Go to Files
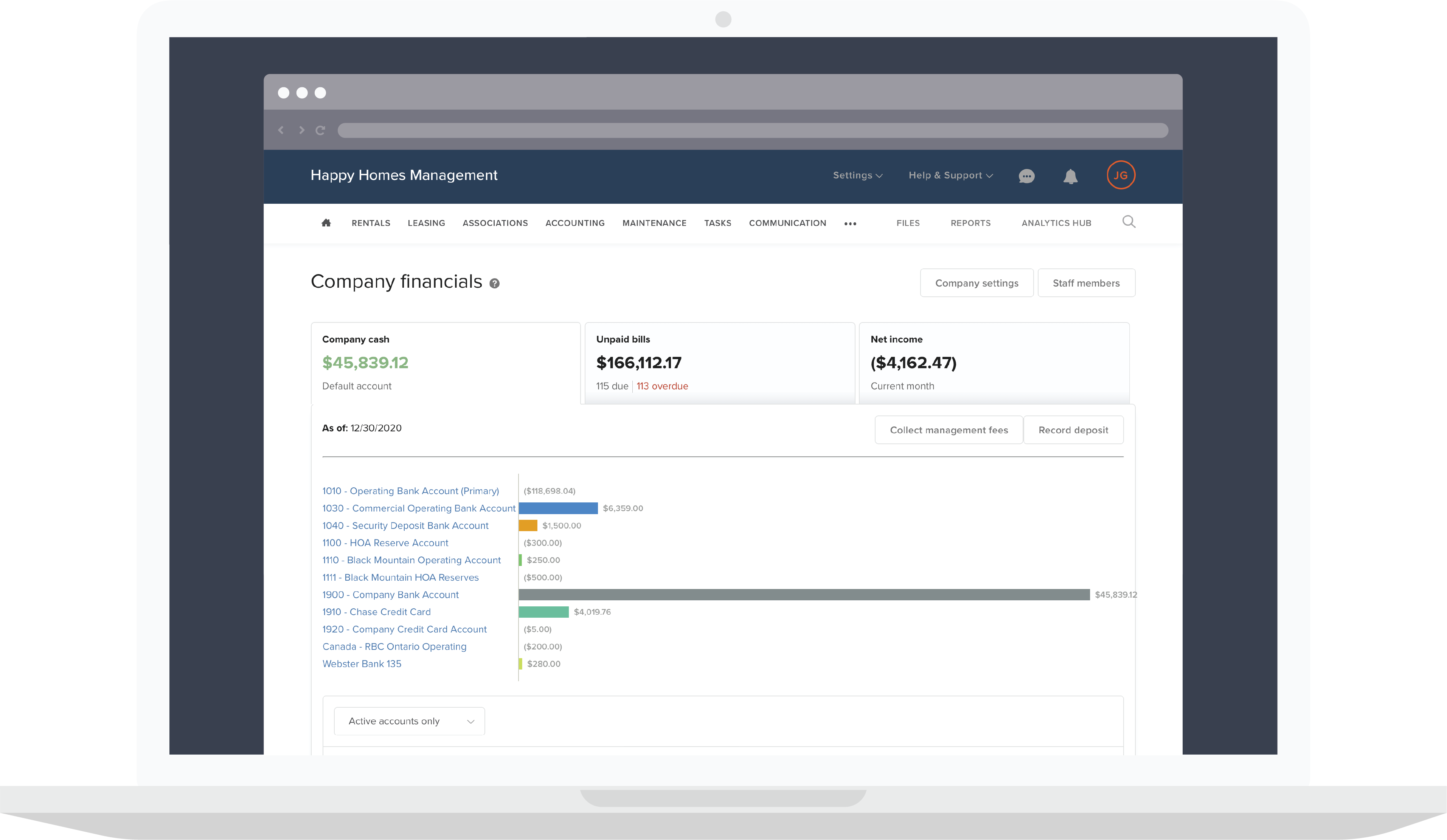 click(908, 223)
